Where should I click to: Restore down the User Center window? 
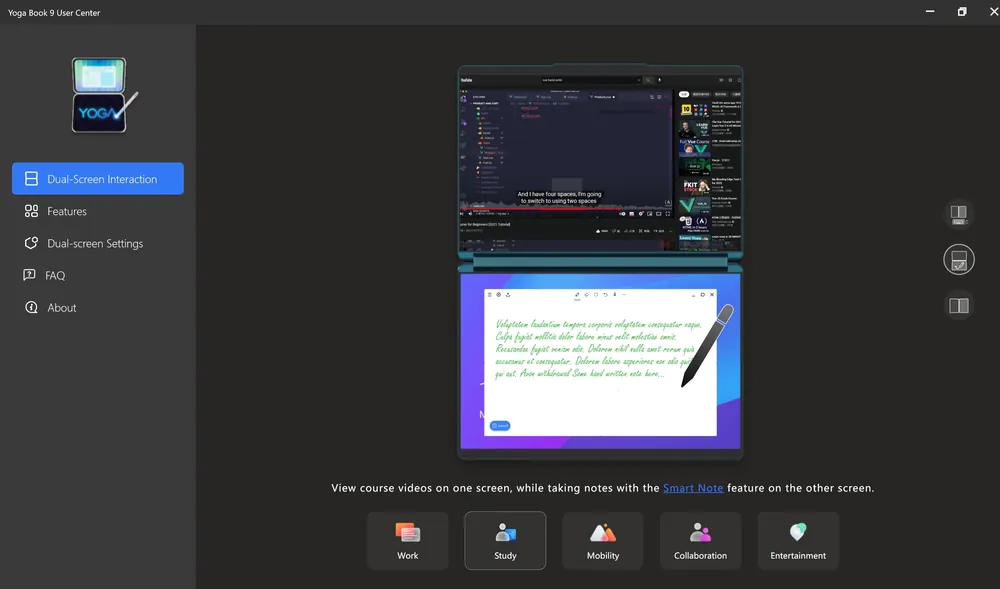[962, 11]
